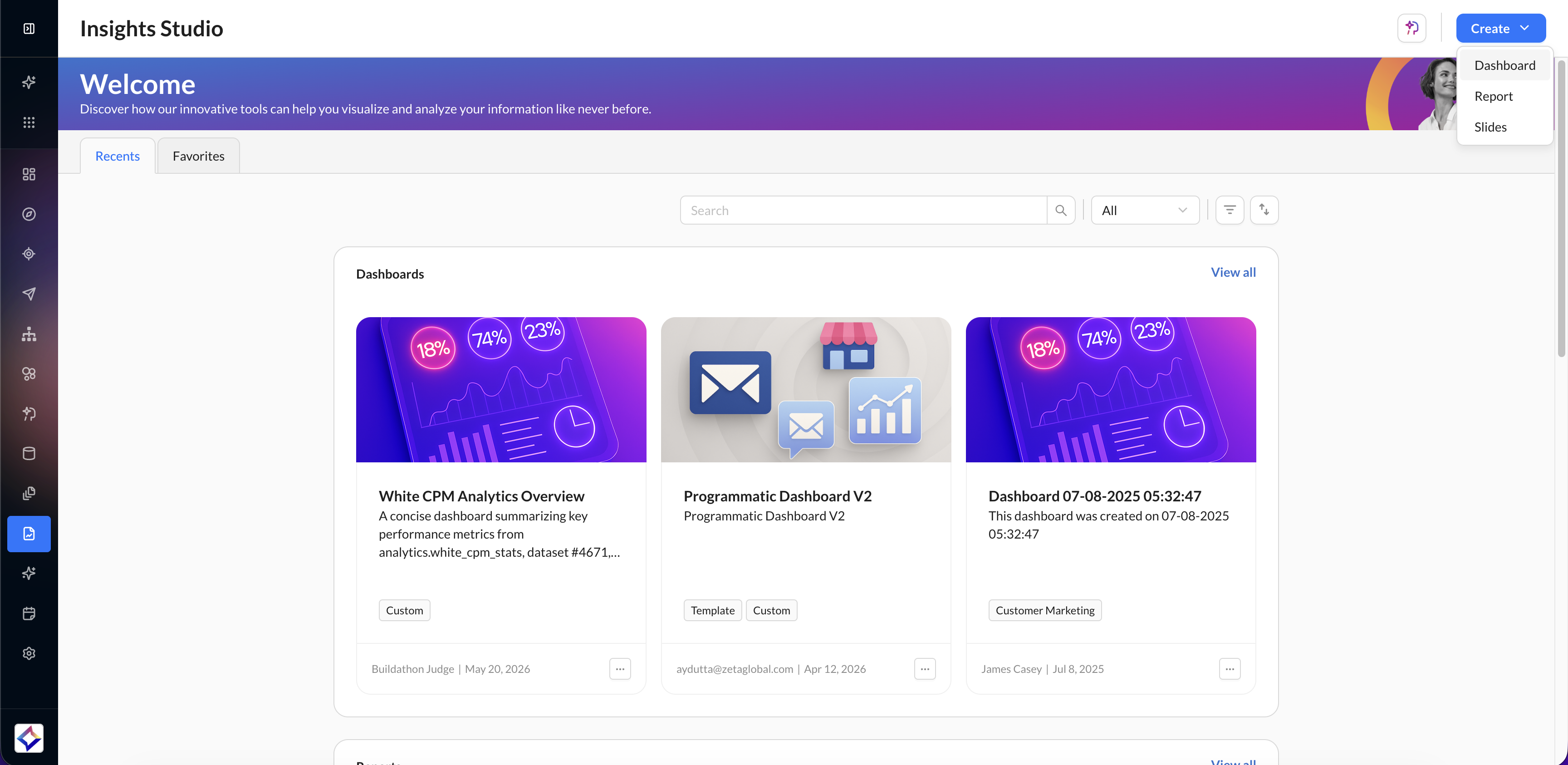Image resolution: width=1568 pixels, height=765 pixels.
Task: Open Programmatic Dashboard V2 thumbnail image
Action: tap(806, 389)
